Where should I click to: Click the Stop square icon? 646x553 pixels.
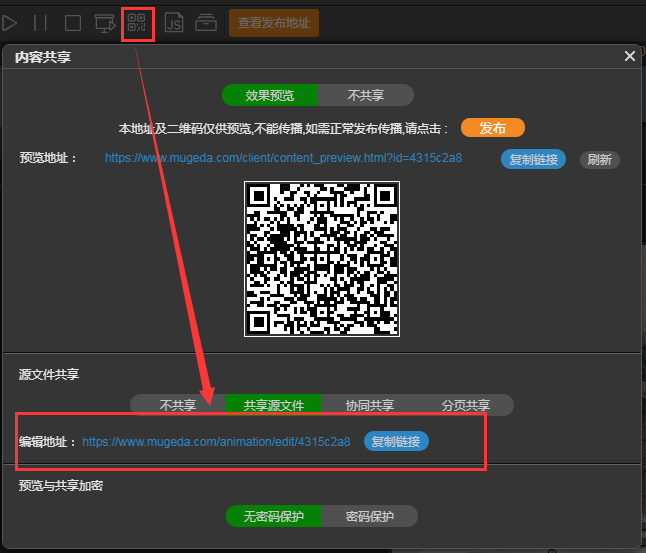point(73,23)
